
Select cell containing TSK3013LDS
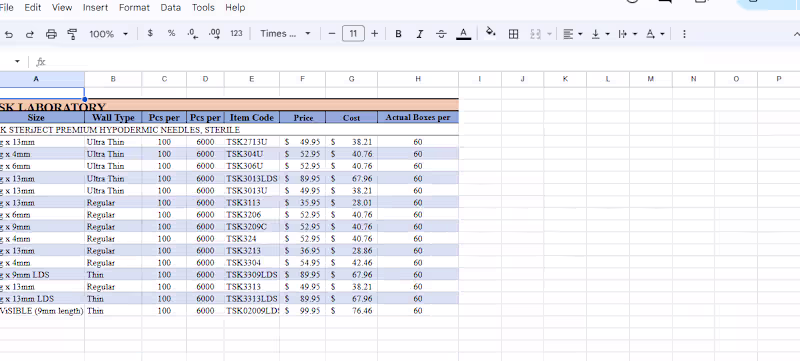point(252,178)
